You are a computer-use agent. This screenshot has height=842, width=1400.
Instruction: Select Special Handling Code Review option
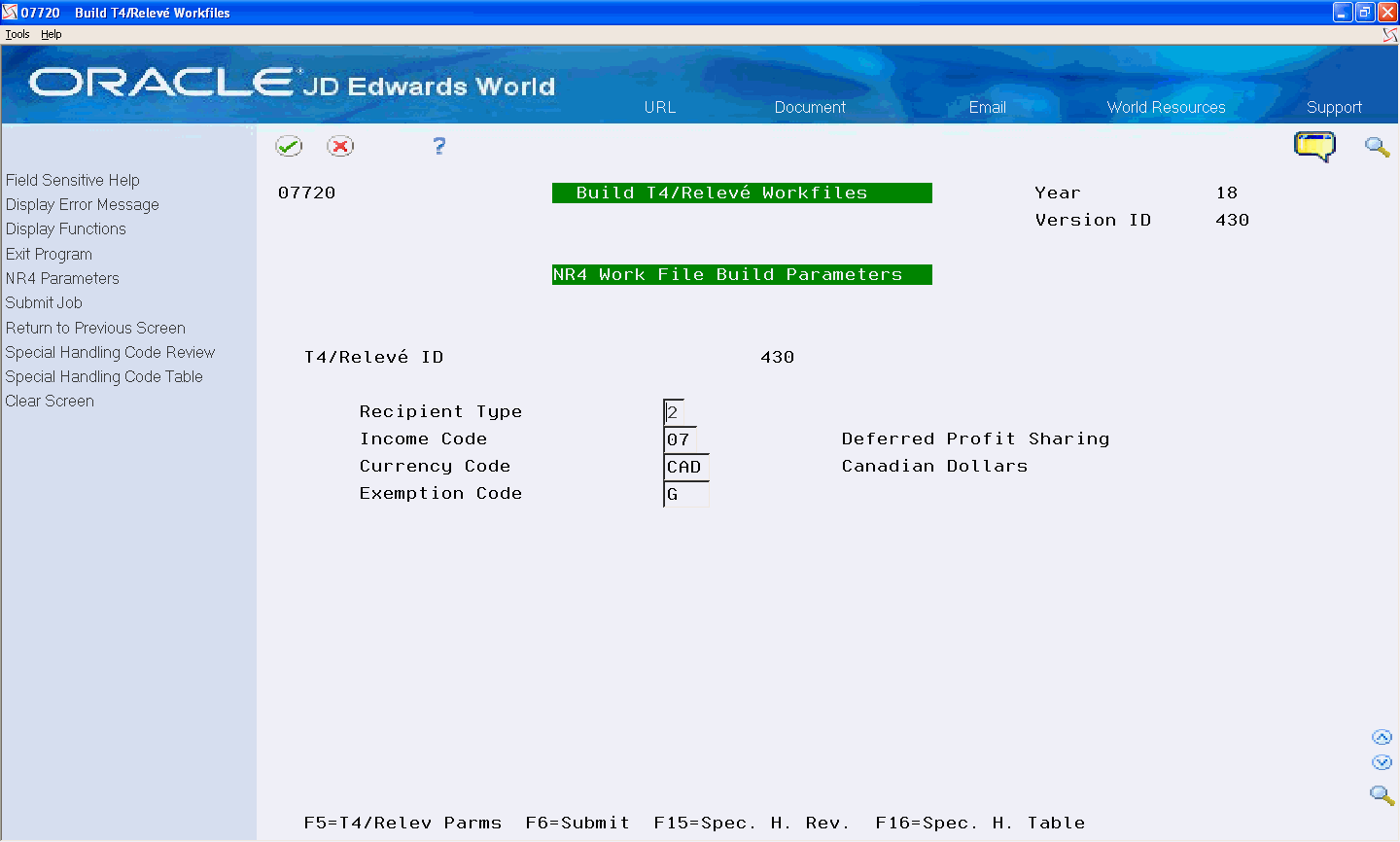click(110, 352)
